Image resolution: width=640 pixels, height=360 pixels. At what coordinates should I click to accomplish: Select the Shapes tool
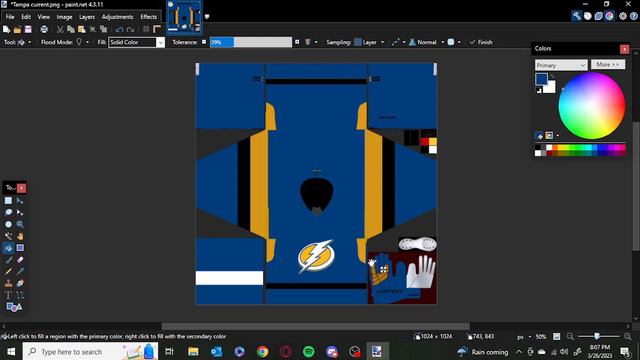pyautogui.click(x=14, y=307)
